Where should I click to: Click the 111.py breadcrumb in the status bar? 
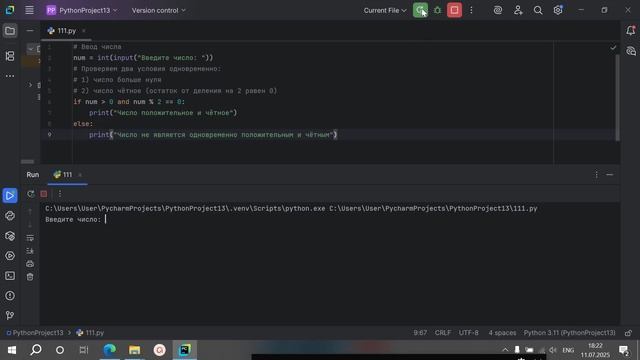[x=90, y=333]
